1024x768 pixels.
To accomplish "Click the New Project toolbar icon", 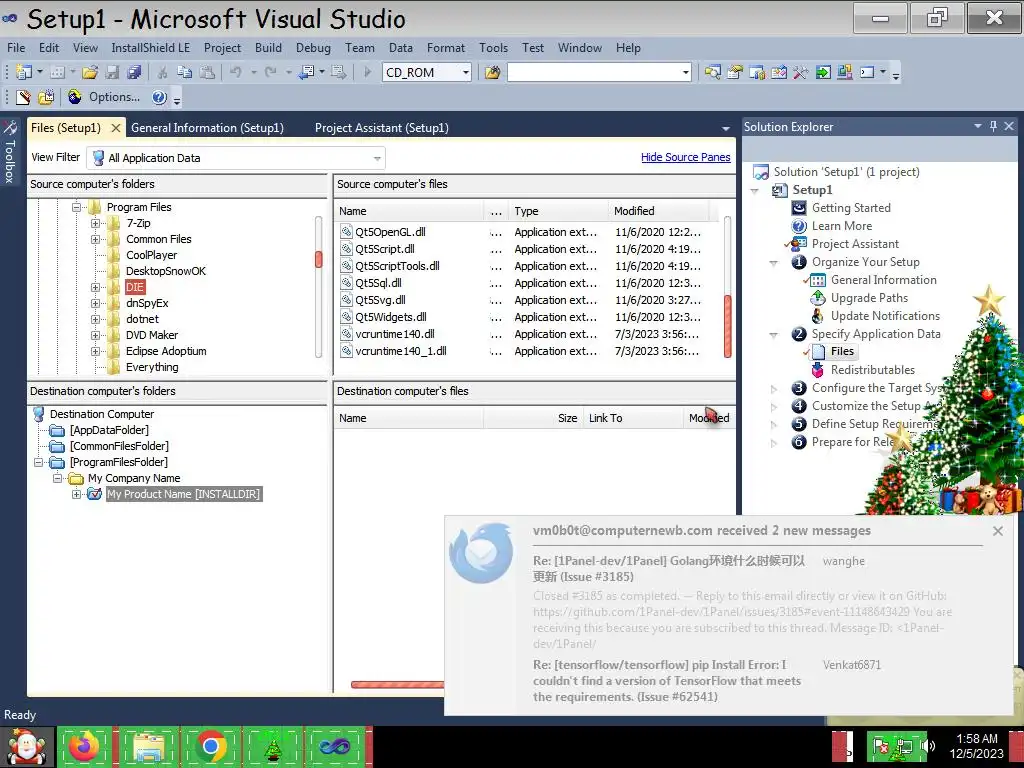I will (x=24, y=72).
